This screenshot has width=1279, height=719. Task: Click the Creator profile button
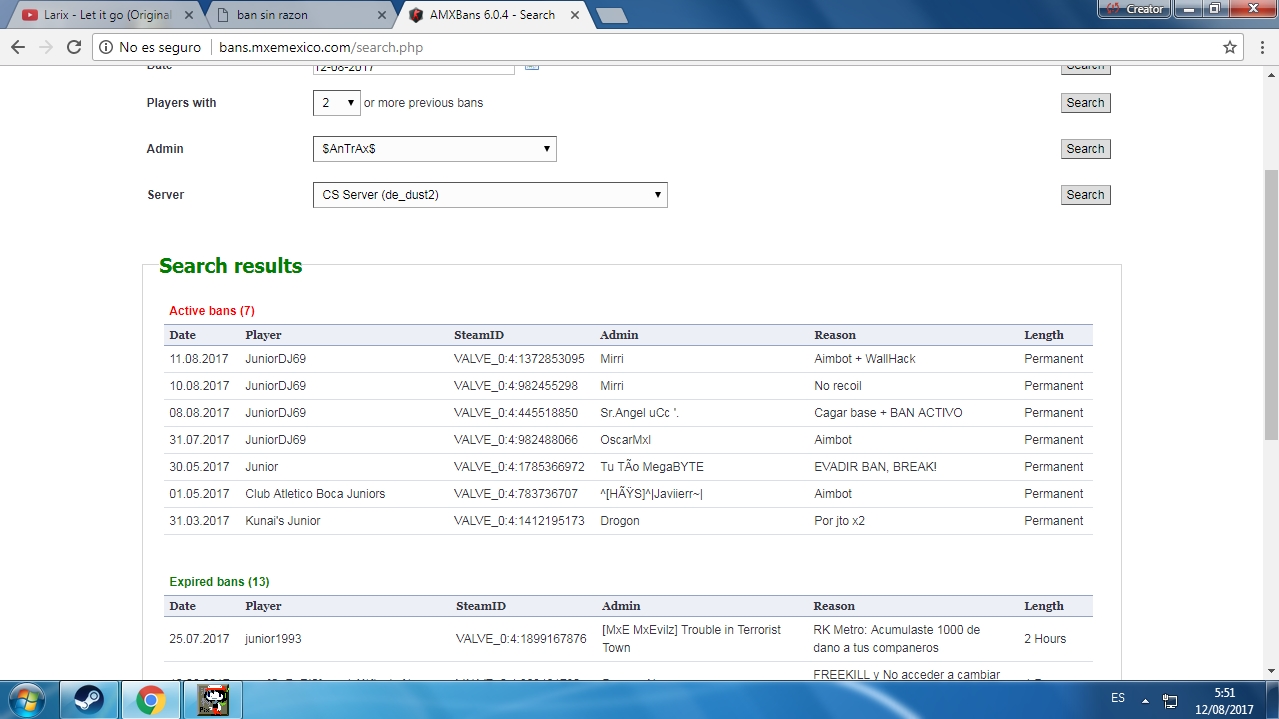[x=1135, y=9]
